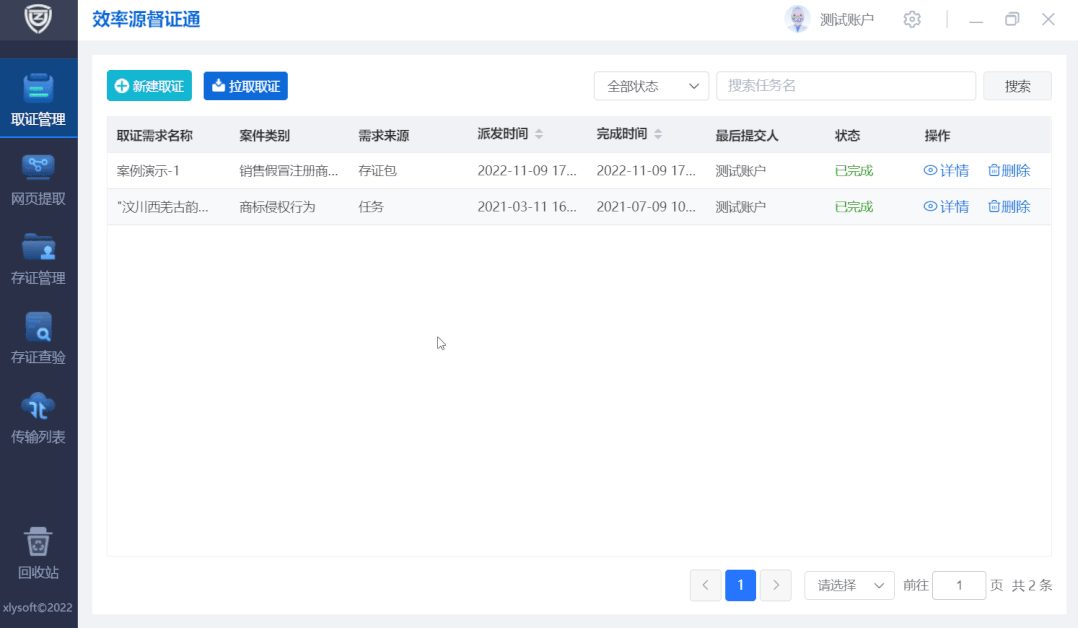1078x628 pixels.
Task: Click the 搜索任务名 search input field
Action: click(x=845, y=86)
